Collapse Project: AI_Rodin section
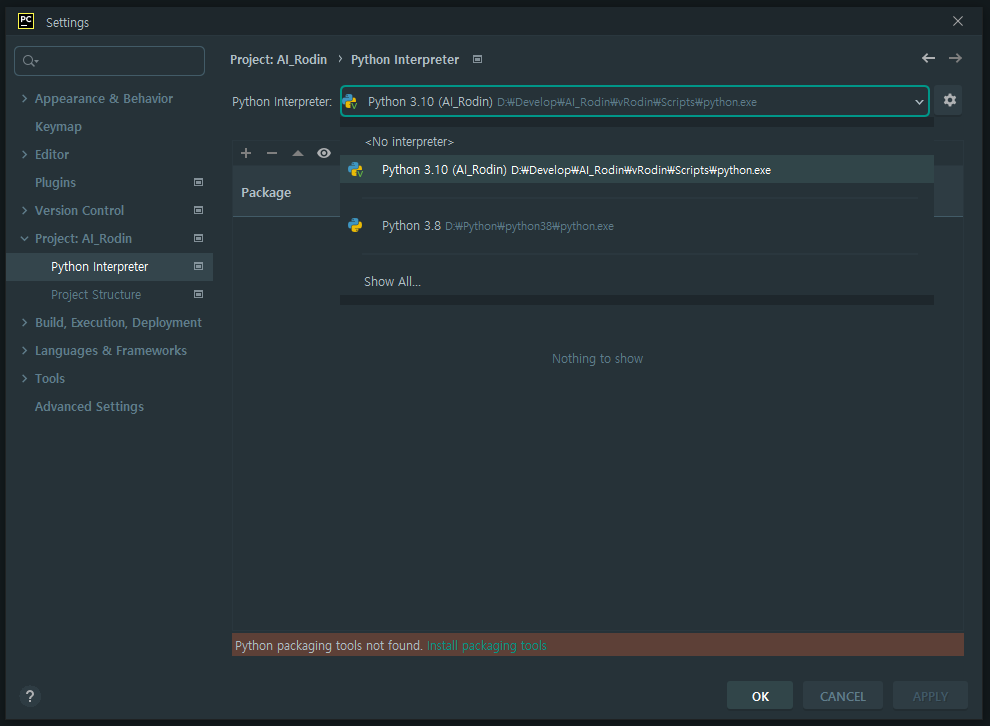The height and width of the screenshot is (726, 990). (x=25, y=239)
